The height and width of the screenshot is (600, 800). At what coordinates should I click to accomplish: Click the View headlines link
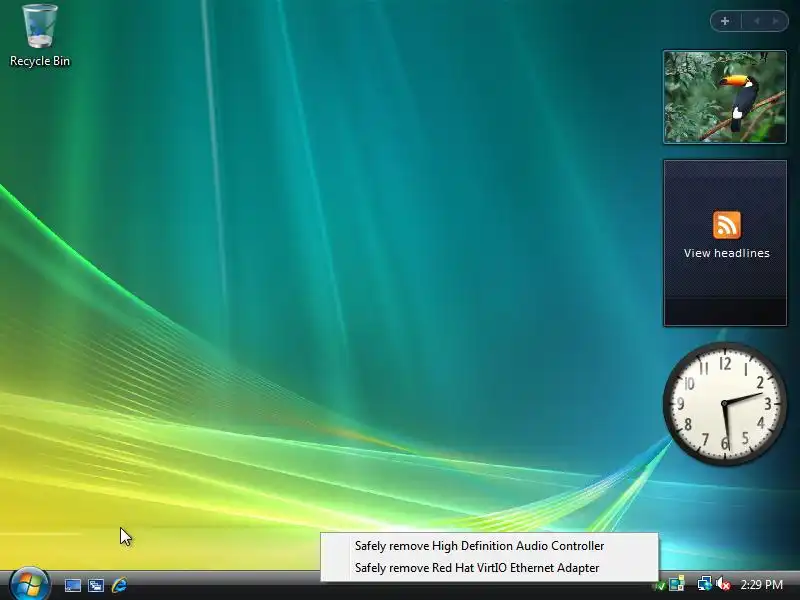coord(727,253)
